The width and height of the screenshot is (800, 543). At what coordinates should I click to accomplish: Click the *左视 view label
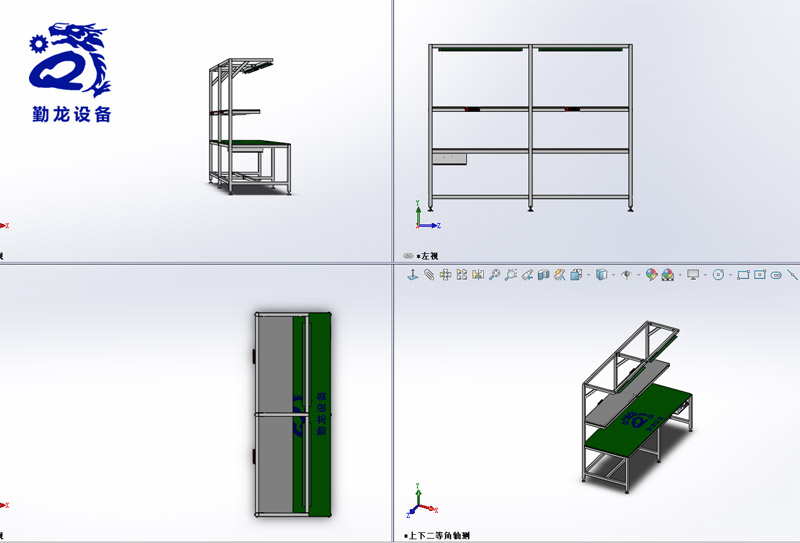[428, 256]
